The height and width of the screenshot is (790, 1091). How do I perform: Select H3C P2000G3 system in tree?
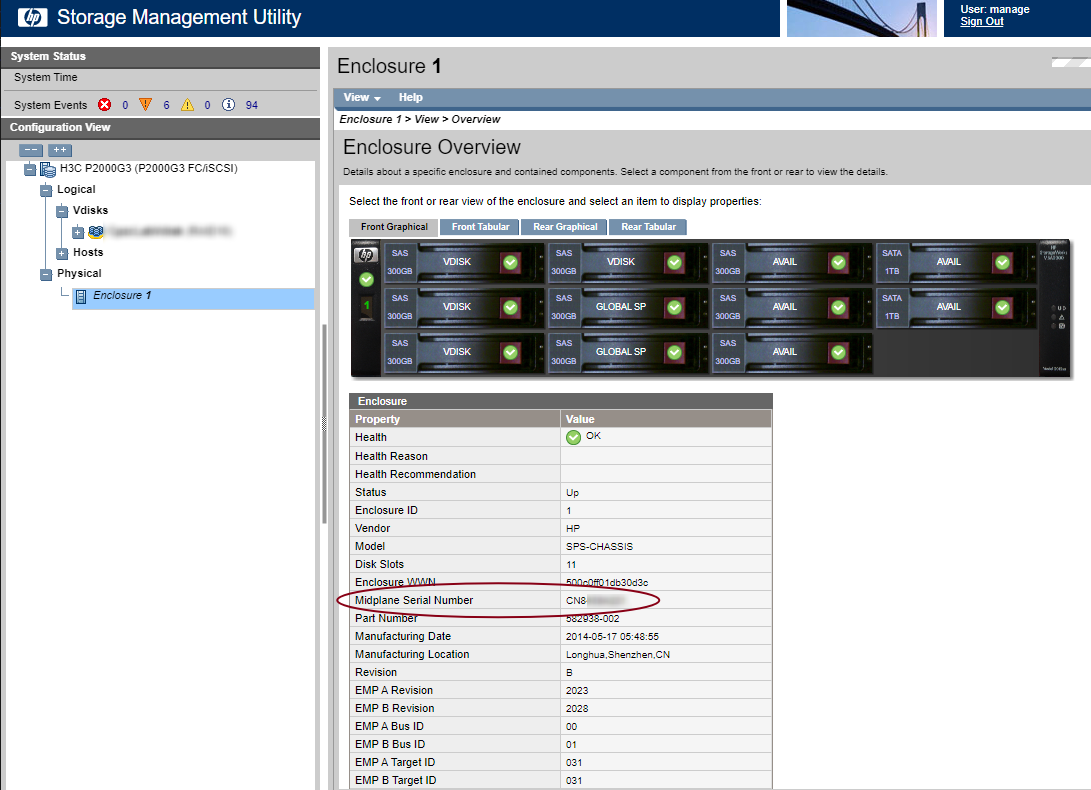click(x=148, y=168)
